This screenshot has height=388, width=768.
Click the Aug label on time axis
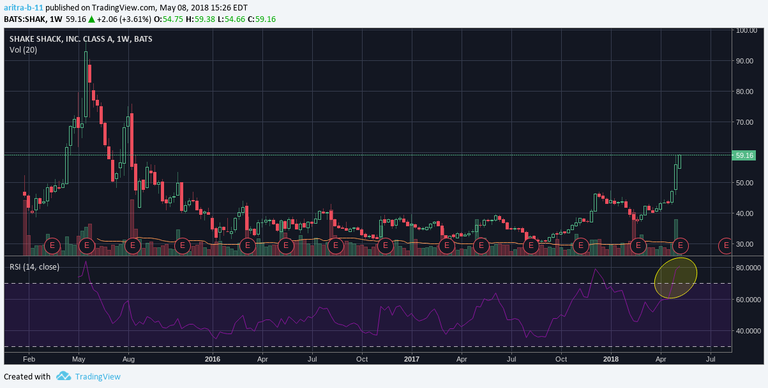[x=128, y=359]
